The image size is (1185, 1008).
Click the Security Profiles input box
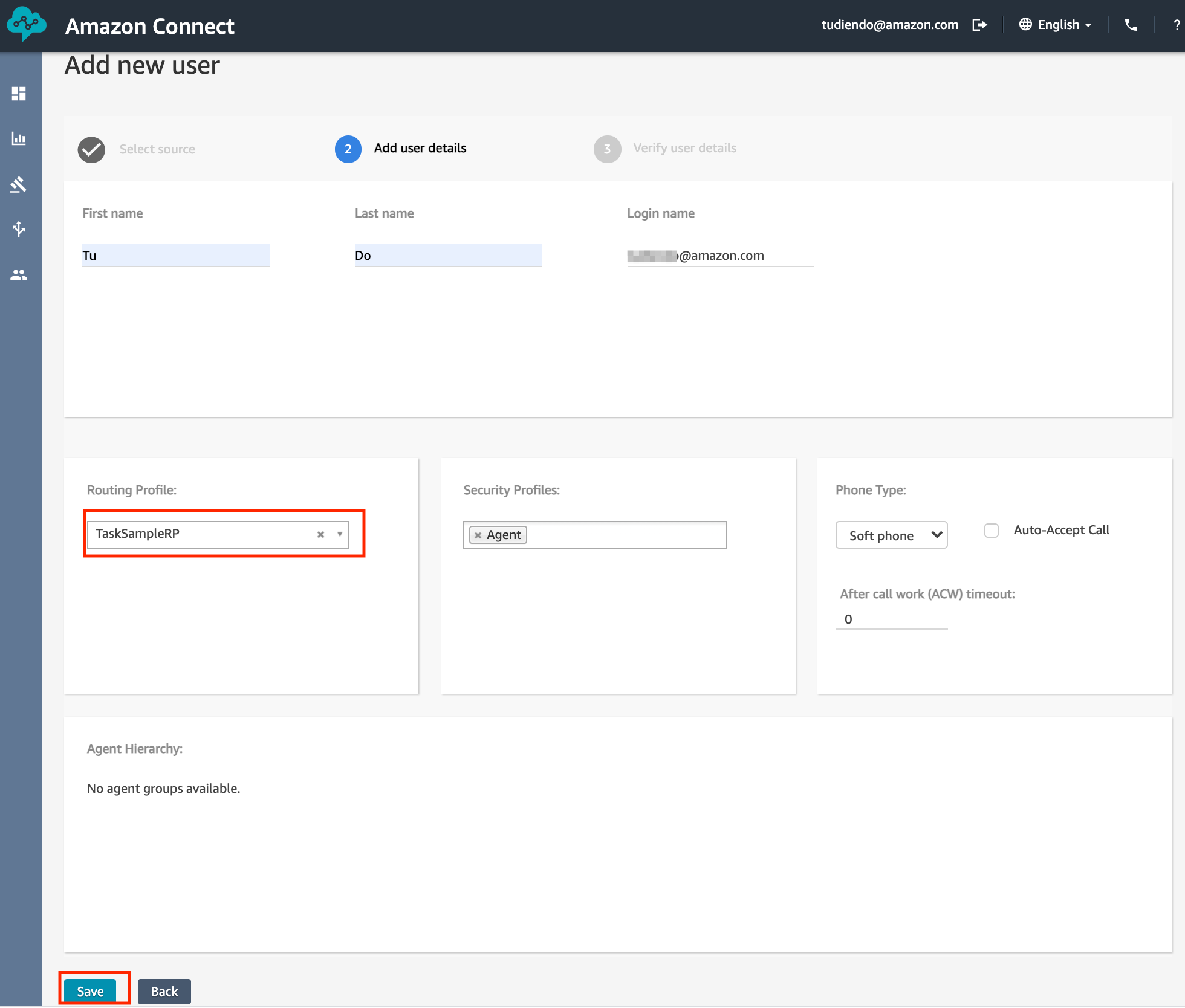point(594,535)
